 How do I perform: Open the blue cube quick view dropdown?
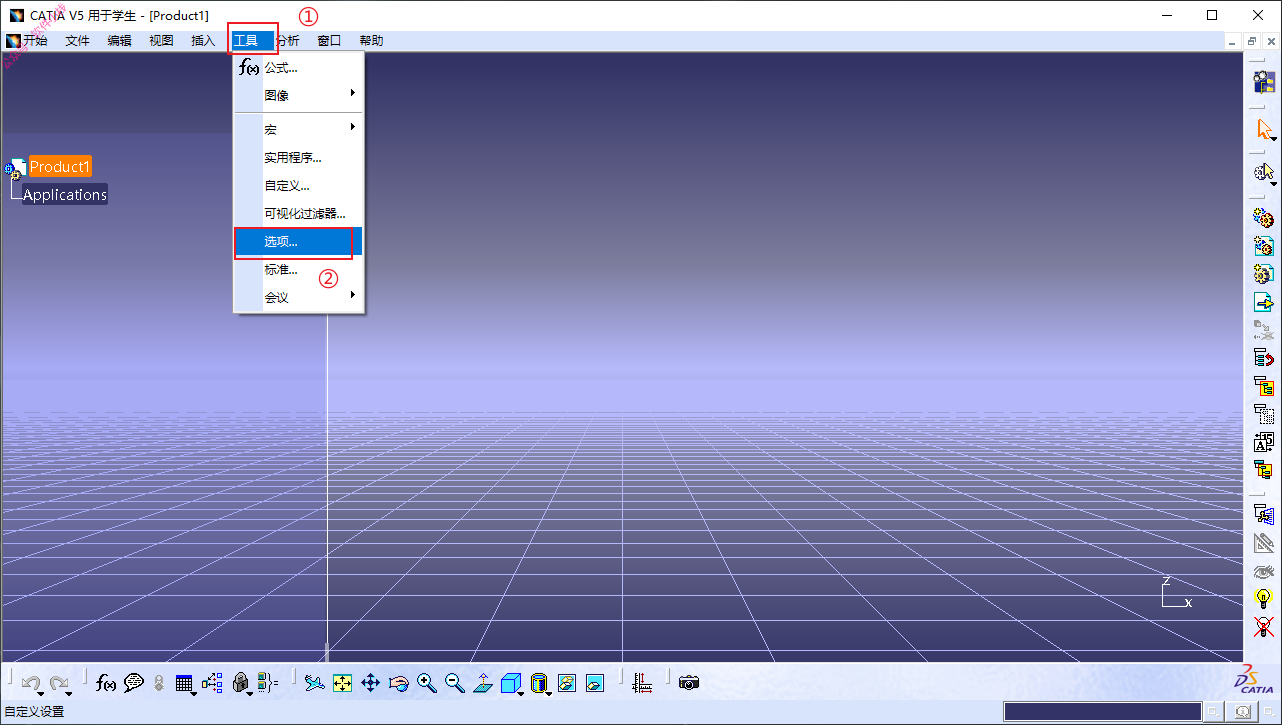(511, 683)
